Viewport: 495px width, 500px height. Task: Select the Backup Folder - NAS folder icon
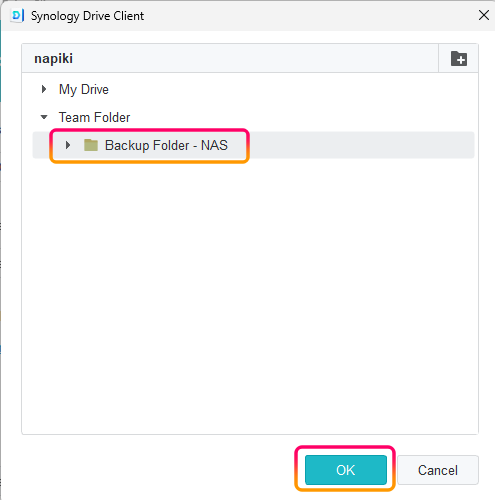[91, 145]
